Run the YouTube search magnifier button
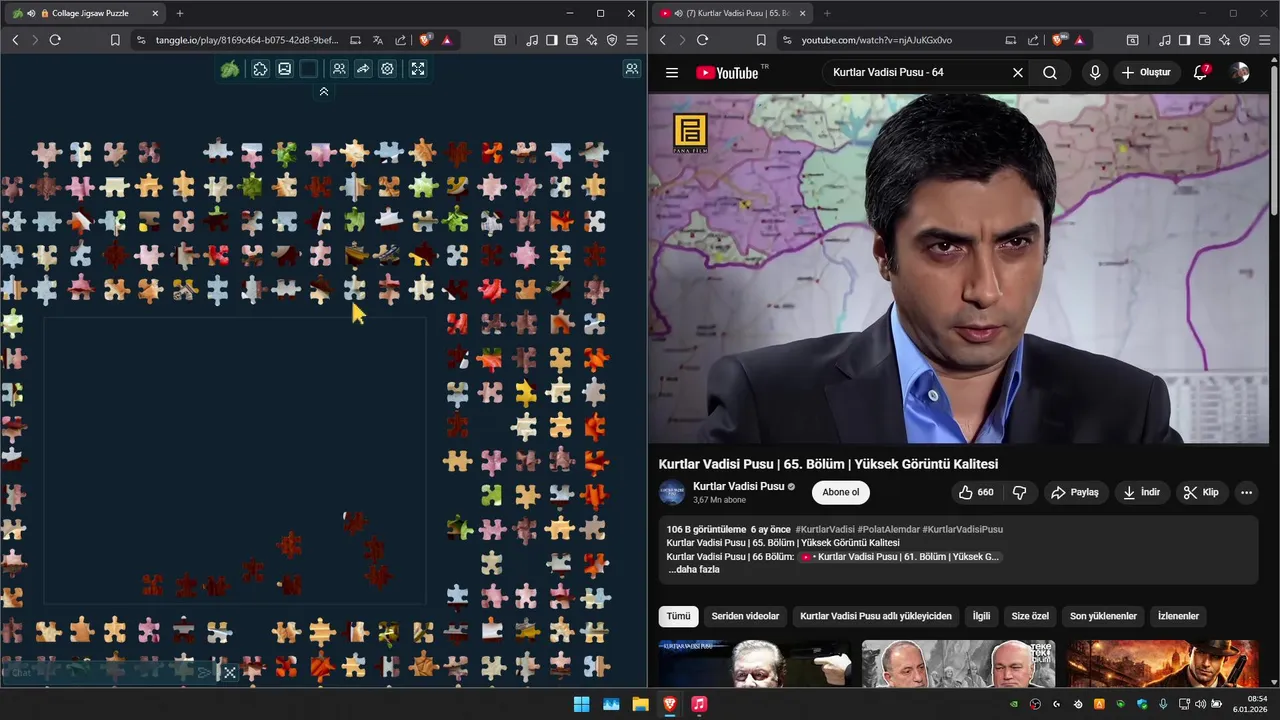 1050,72
